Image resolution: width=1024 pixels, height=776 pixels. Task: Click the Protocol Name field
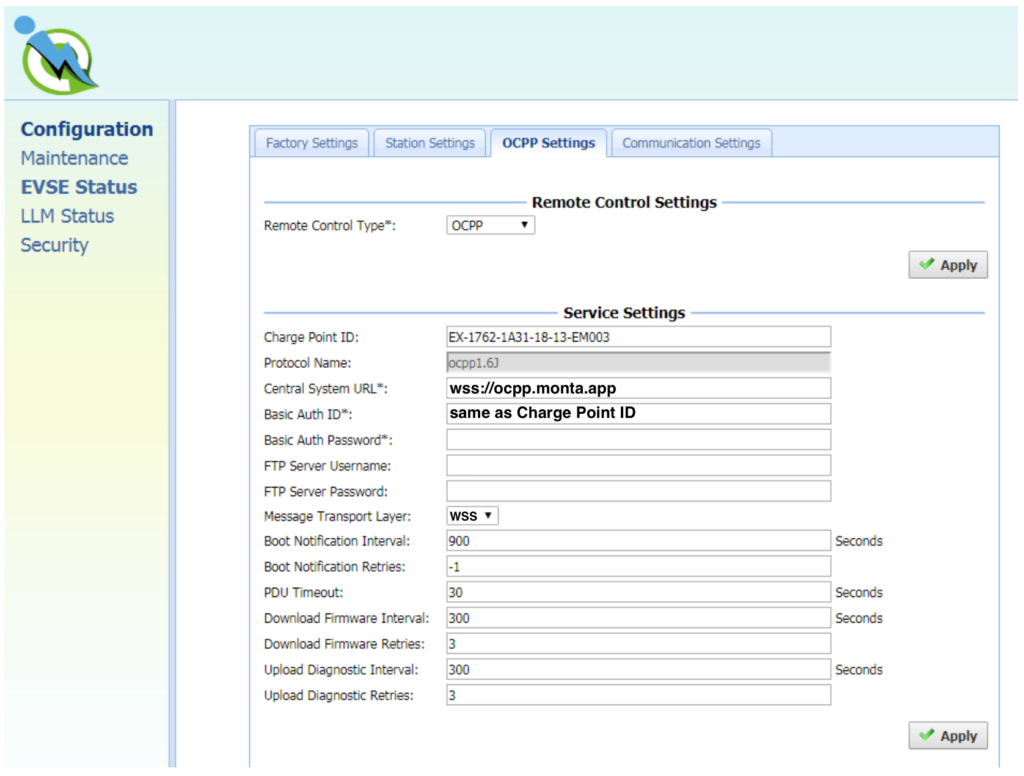point(639,363)
